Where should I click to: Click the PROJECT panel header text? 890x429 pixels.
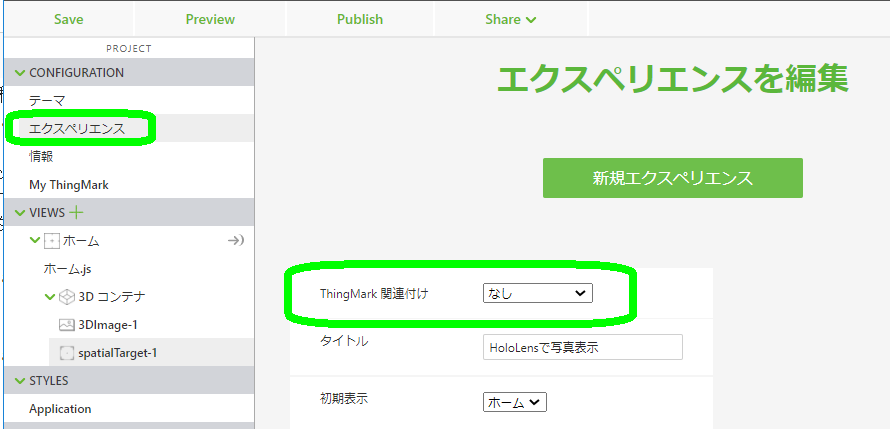point(129,49)
